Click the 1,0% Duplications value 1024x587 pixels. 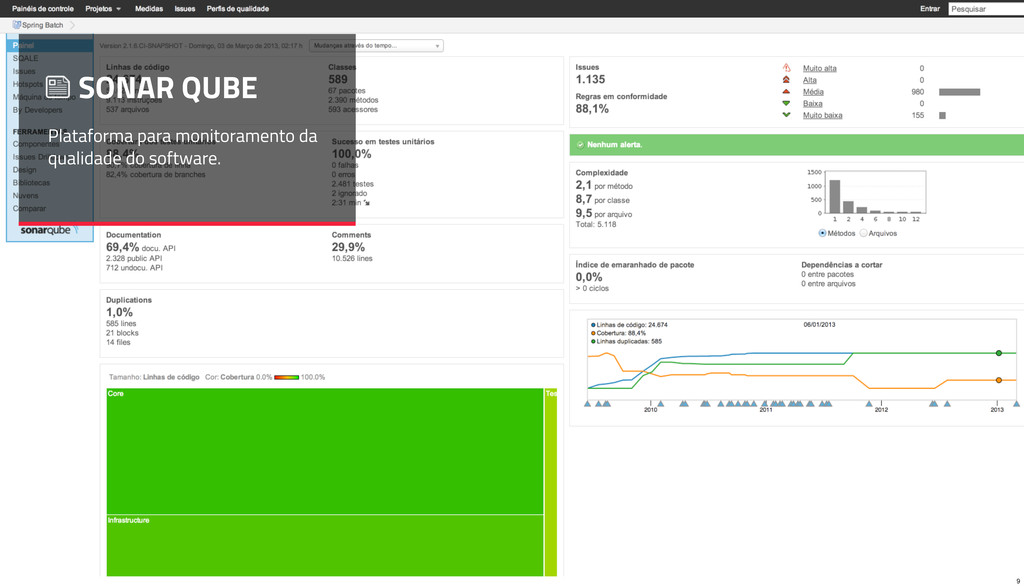120,312
